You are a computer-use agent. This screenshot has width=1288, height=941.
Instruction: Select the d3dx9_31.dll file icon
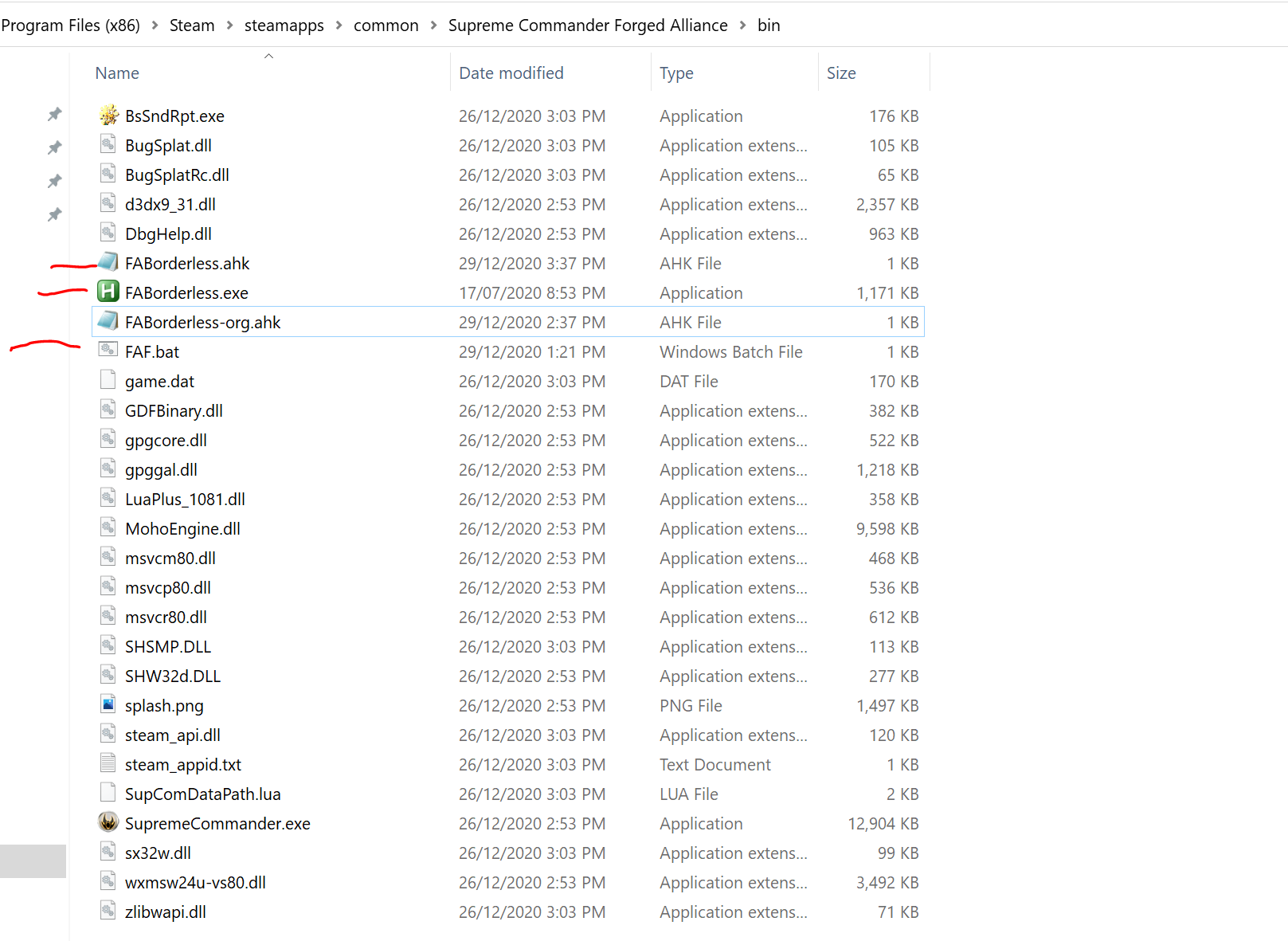[x=108, y=203]
